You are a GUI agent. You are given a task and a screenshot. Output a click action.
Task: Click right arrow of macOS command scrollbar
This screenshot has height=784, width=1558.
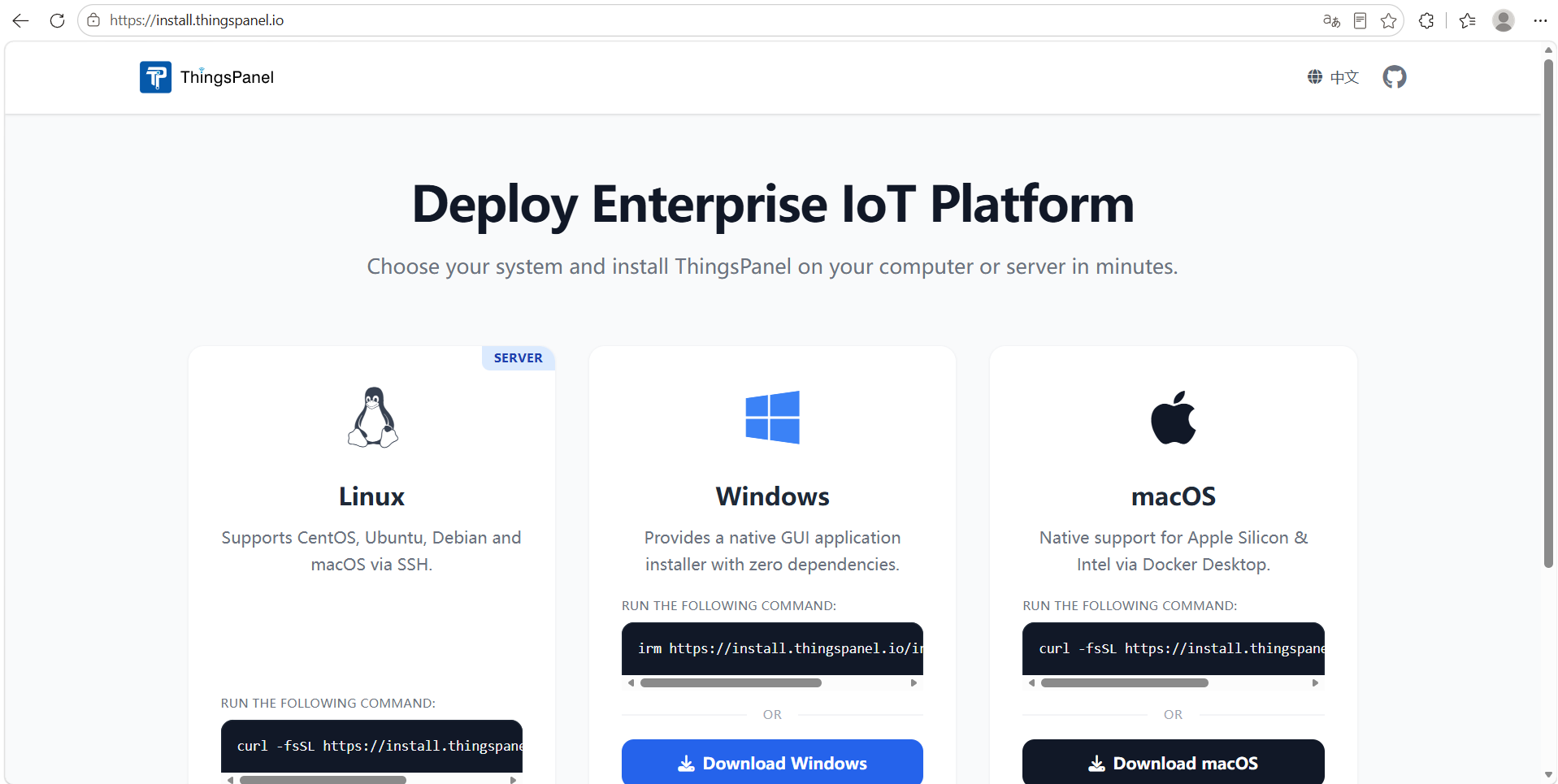click(x=1315, y=683)
